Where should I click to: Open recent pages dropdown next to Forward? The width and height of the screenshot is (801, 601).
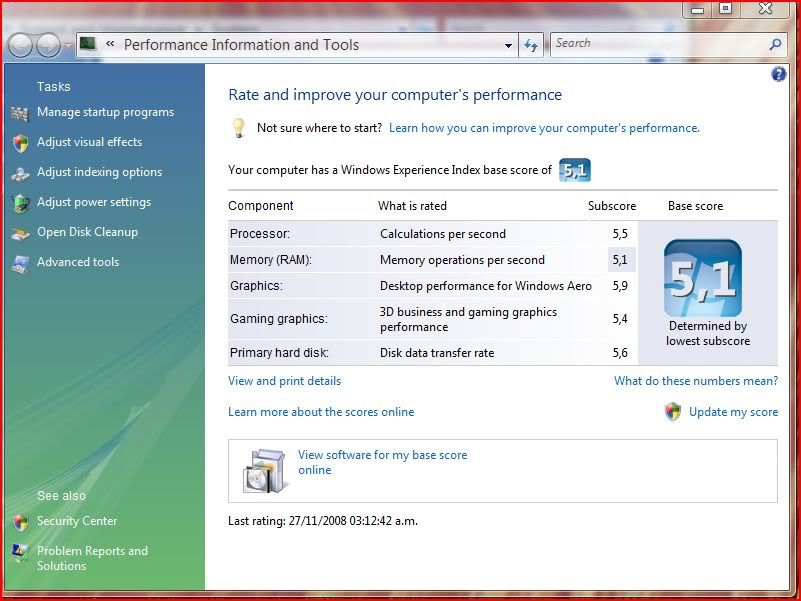pos(68,45)
